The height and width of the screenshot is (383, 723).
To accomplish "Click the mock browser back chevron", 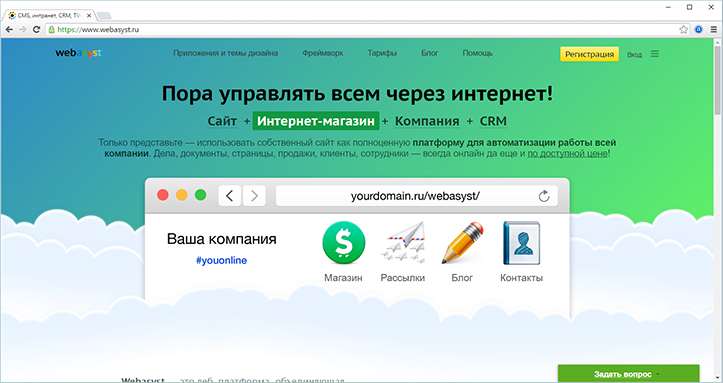I will pos(230,196).
